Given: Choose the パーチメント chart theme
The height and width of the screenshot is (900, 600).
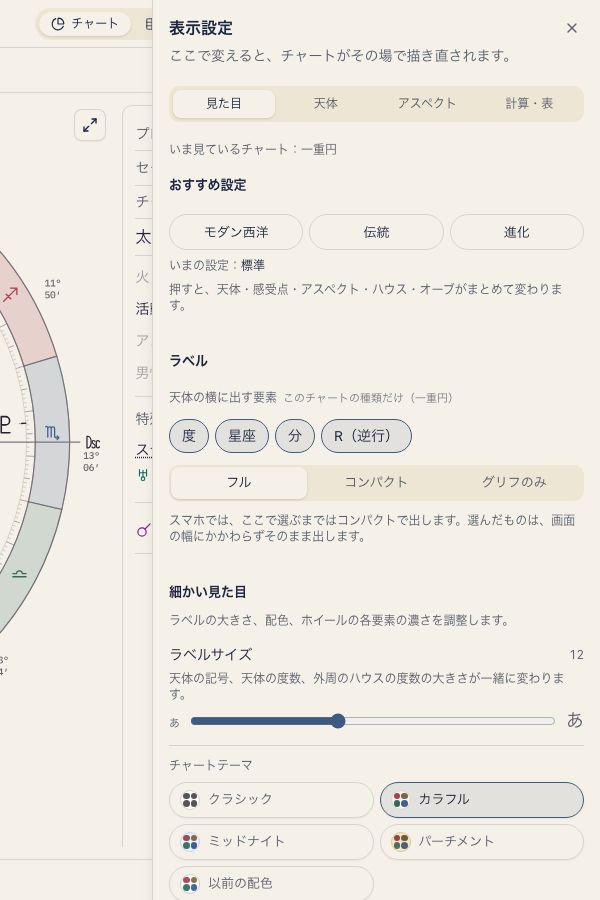Looking at the screenshot, I should [x=482, y=841].
